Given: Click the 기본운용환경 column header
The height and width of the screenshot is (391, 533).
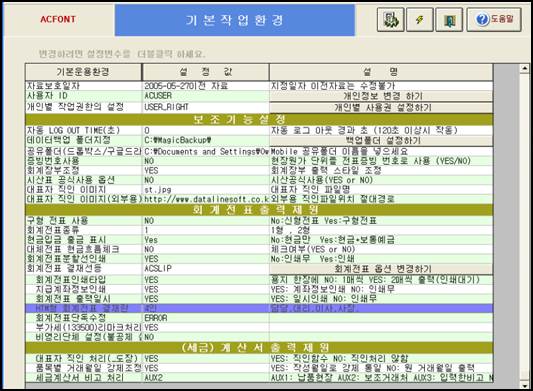Looking at the screenshot, I should point(83,72).
